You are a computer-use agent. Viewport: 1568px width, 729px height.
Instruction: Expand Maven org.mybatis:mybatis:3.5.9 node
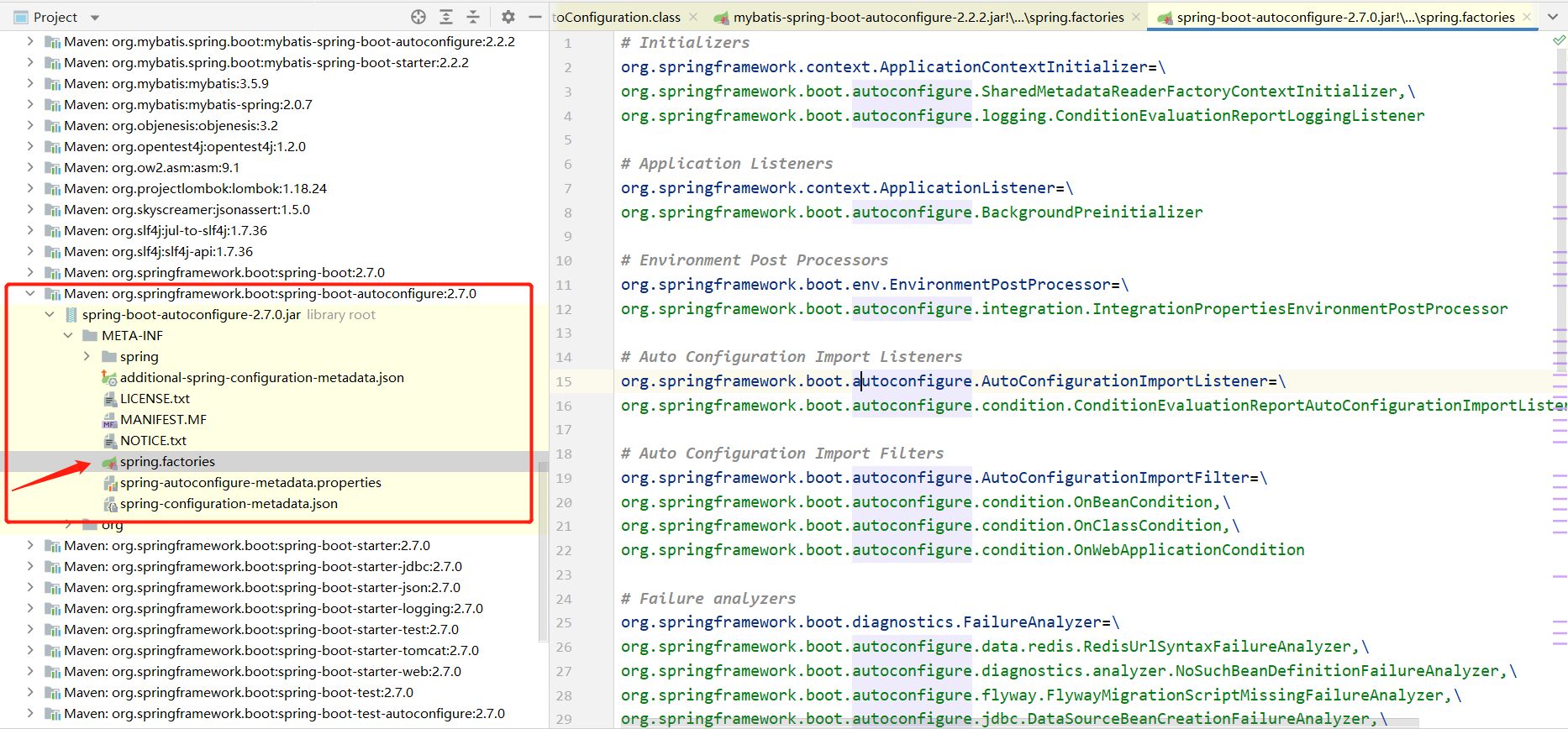[30, 83]
